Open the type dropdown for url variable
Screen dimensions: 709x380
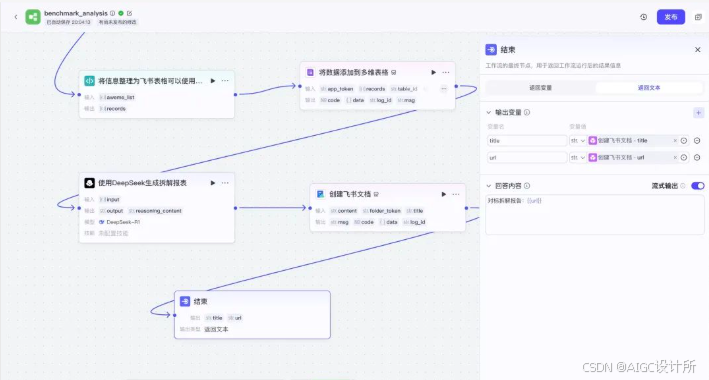(577, 157)
